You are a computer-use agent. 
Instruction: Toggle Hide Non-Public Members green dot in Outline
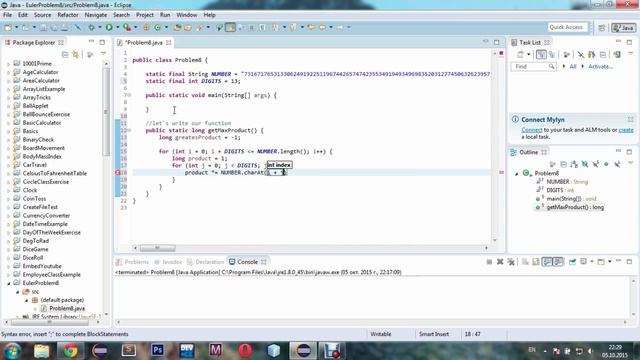click(606, 164)
